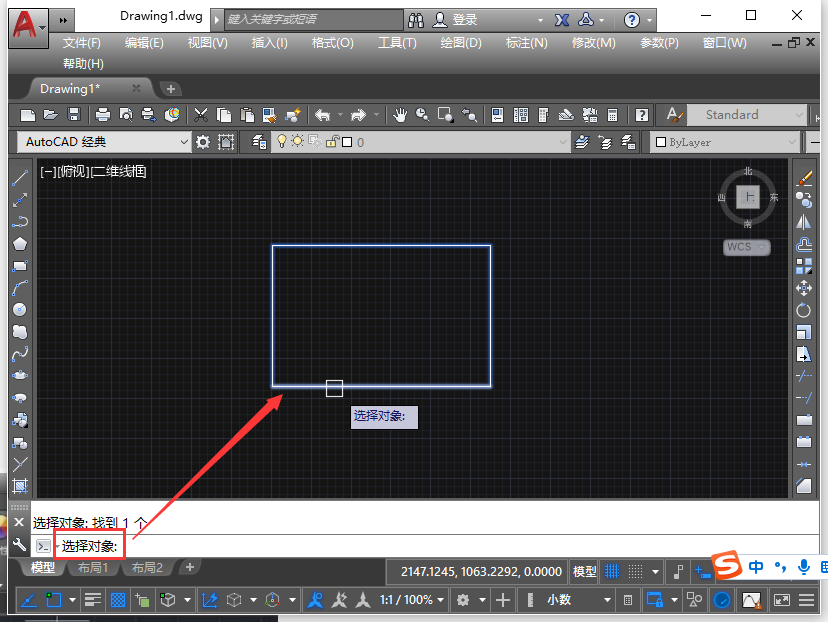Click the coordinates readout 2147.1245, 1063.2292

point(481,571)
